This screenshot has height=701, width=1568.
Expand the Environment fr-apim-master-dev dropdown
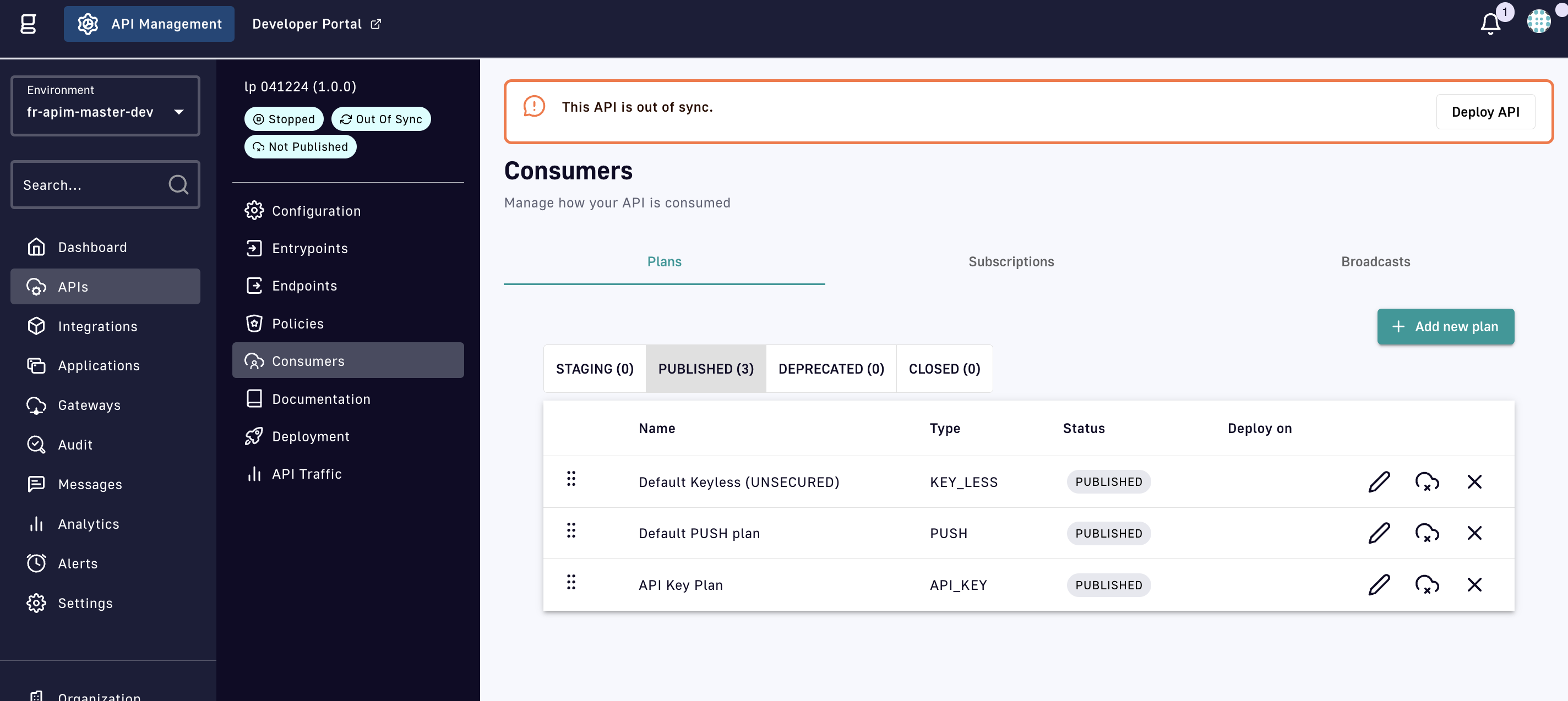tap(105, 106)
